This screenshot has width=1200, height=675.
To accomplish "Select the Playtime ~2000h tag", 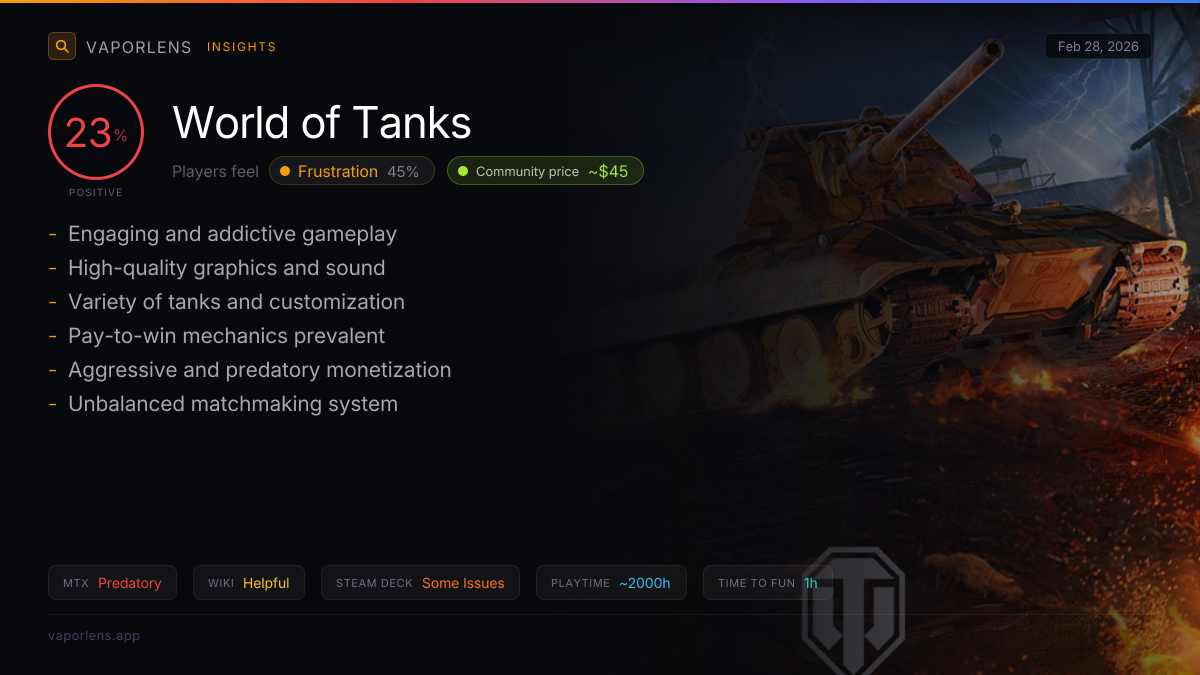I will pyautogui.click(x=611, y=583).
